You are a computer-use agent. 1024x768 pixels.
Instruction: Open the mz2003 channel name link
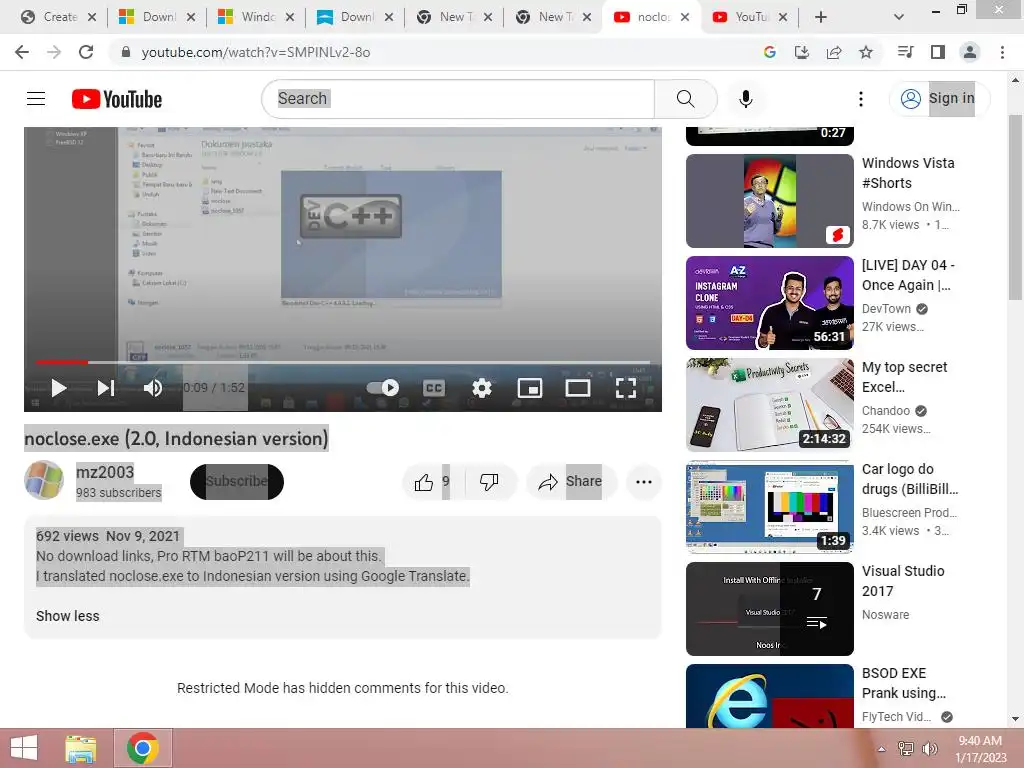click(x=105, y=472)
